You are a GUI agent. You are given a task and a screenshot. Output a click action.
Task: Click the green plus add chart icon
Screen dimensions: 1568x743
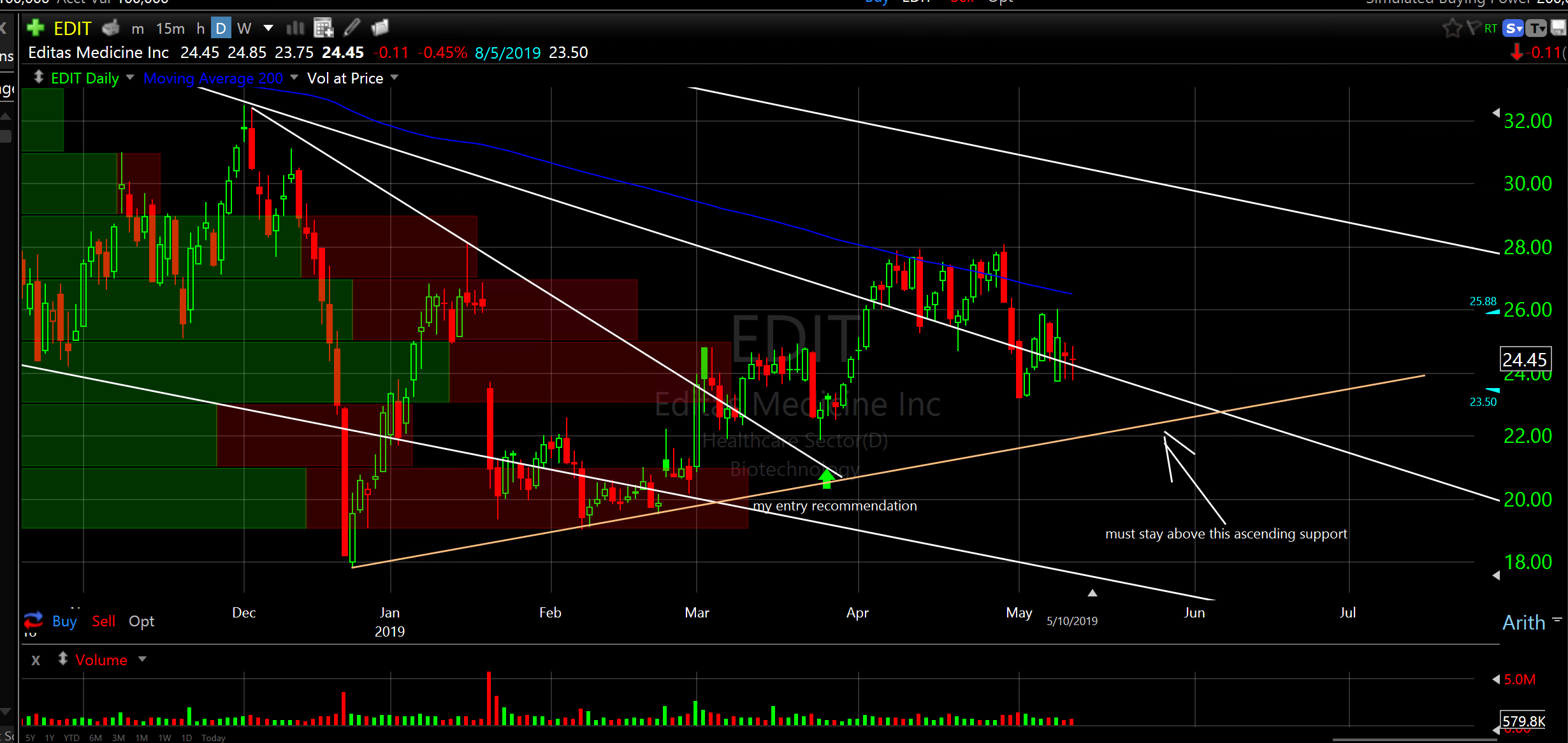[x=36, y=28]
